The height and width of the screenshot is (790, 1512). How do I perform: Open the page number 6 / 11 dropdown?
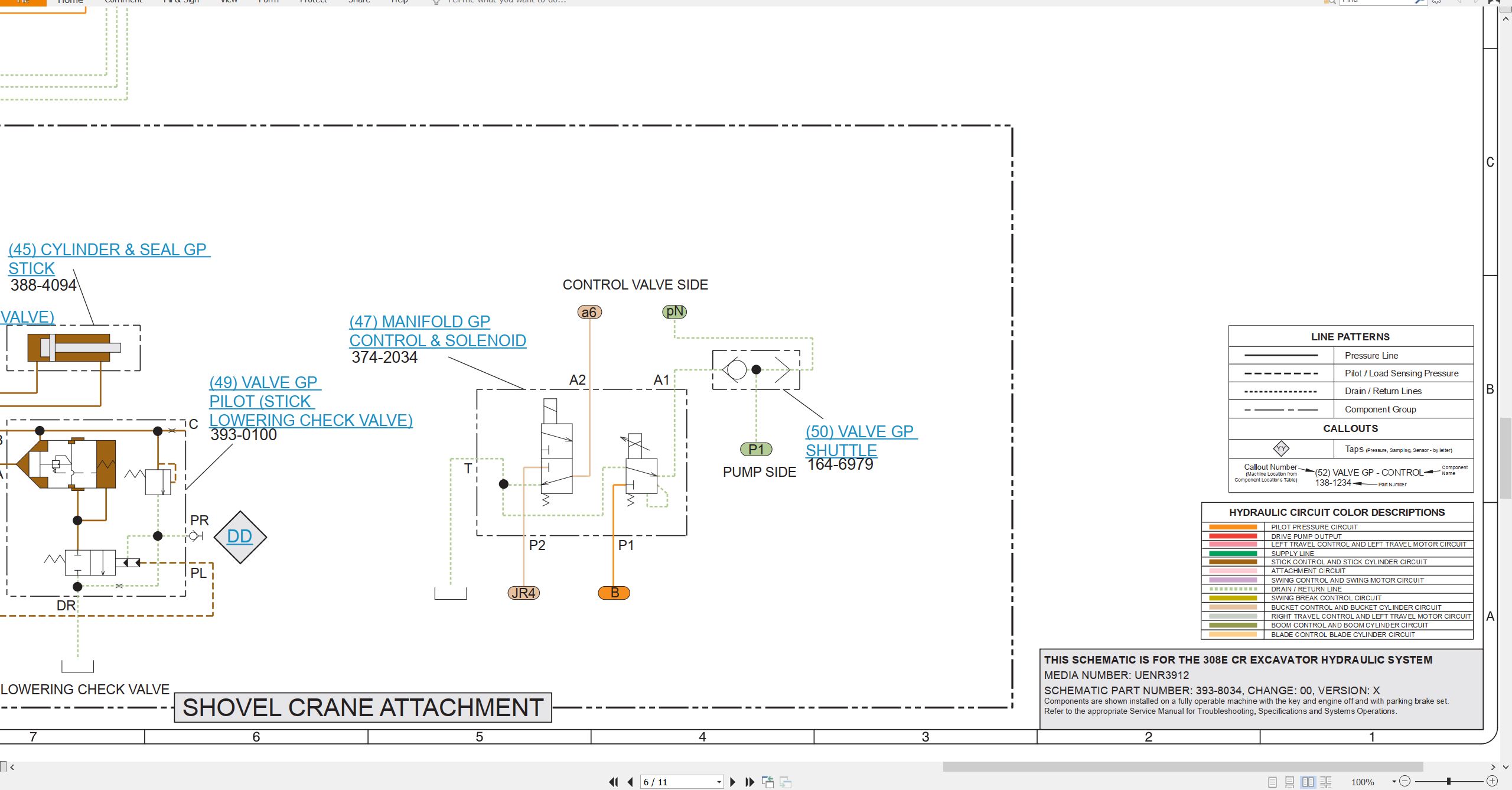point(719,782)
